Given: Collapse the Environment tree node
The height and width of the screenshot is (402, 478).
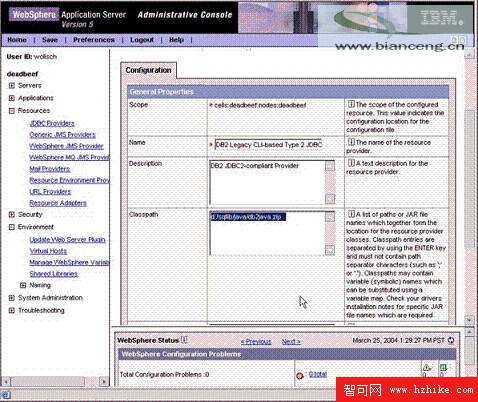Looking at the screenshot, I should pyautogui.click(x=12, y=227).
